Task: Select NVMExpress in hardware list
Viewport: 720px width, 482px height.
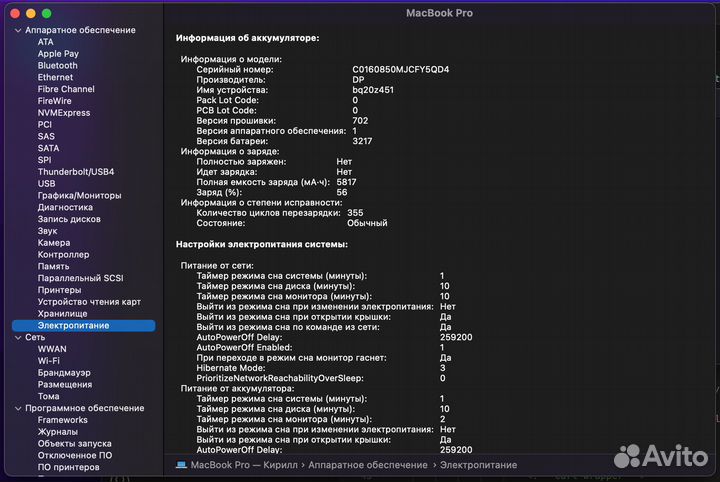Action: [64, 113]
